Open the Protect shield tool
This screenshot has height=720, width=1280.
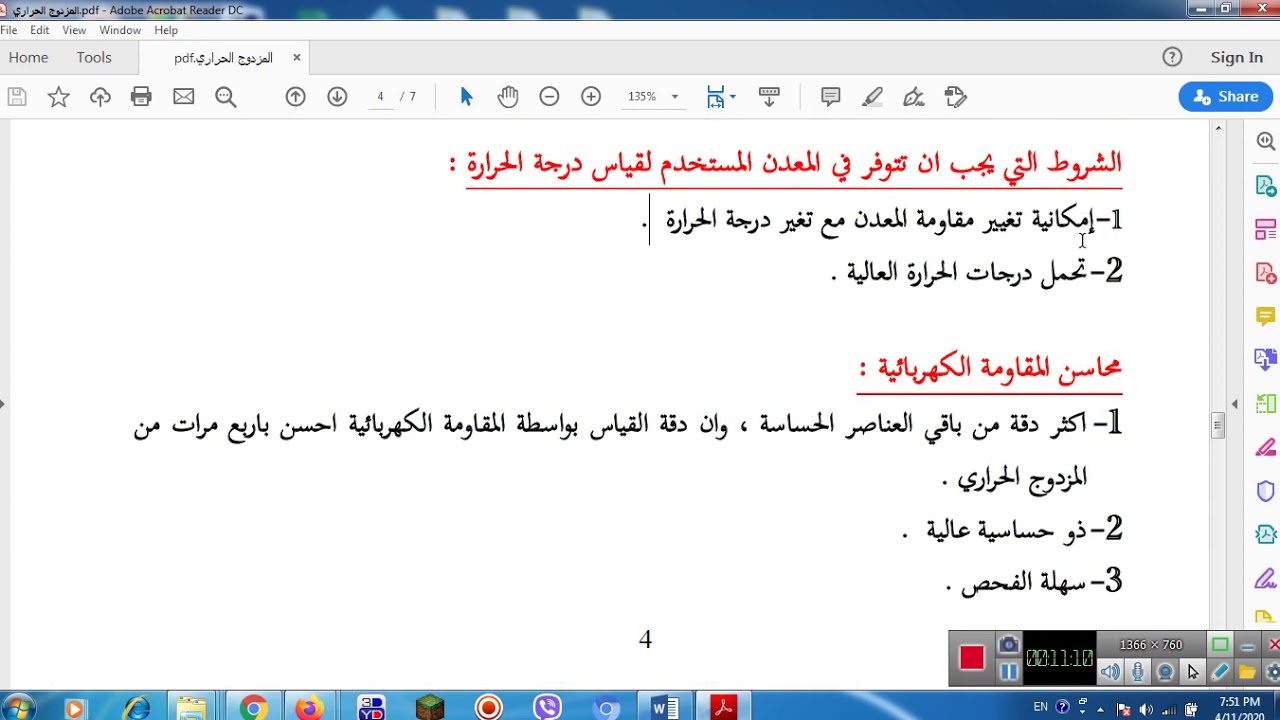[1265, 491]
